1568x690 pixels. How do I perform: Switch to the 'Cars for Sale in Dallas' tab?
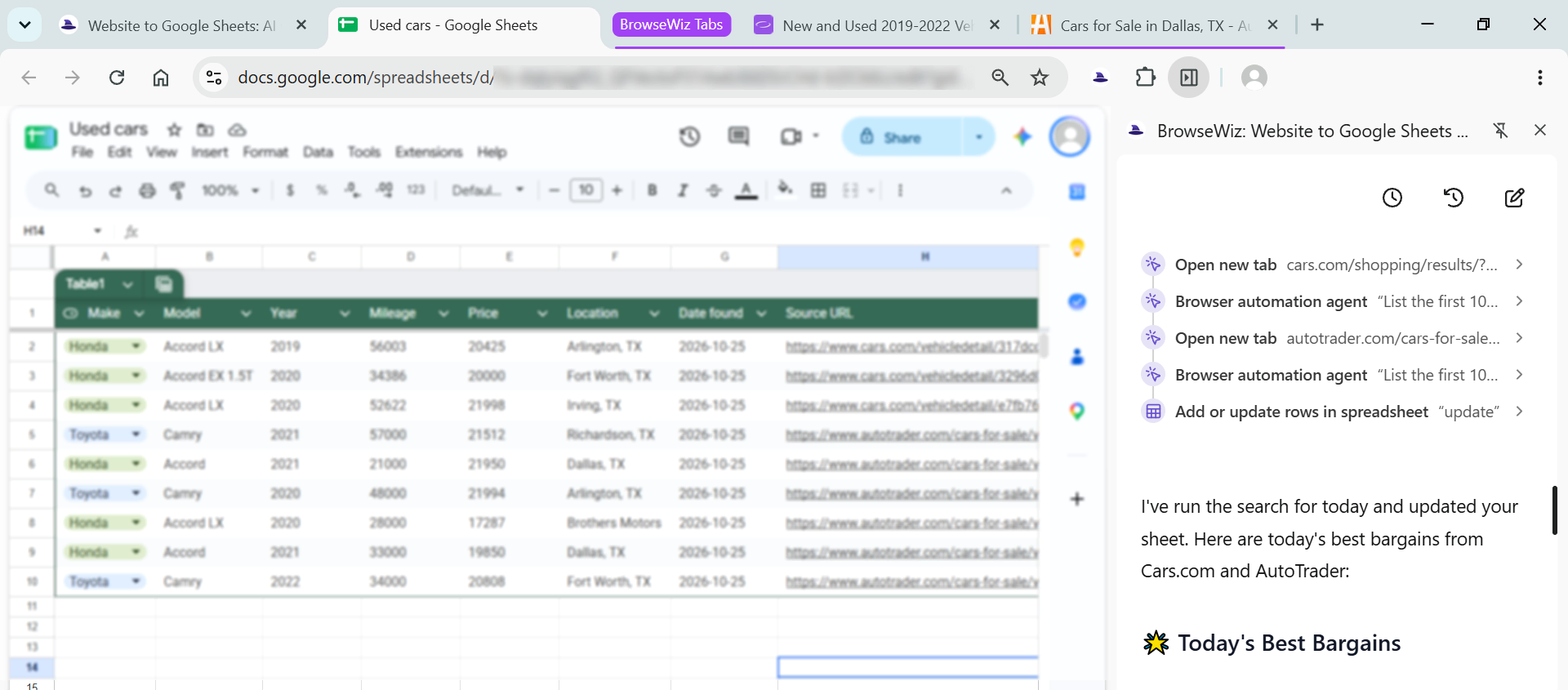coord(1155,25)
